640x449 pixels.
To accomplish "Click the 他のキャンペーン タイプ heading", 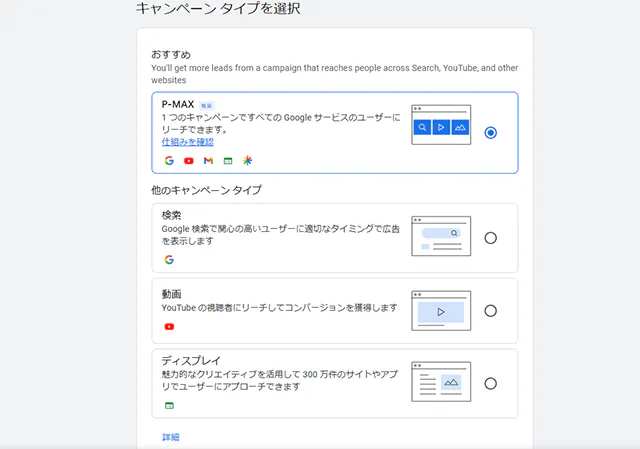I will coord(207,190).
